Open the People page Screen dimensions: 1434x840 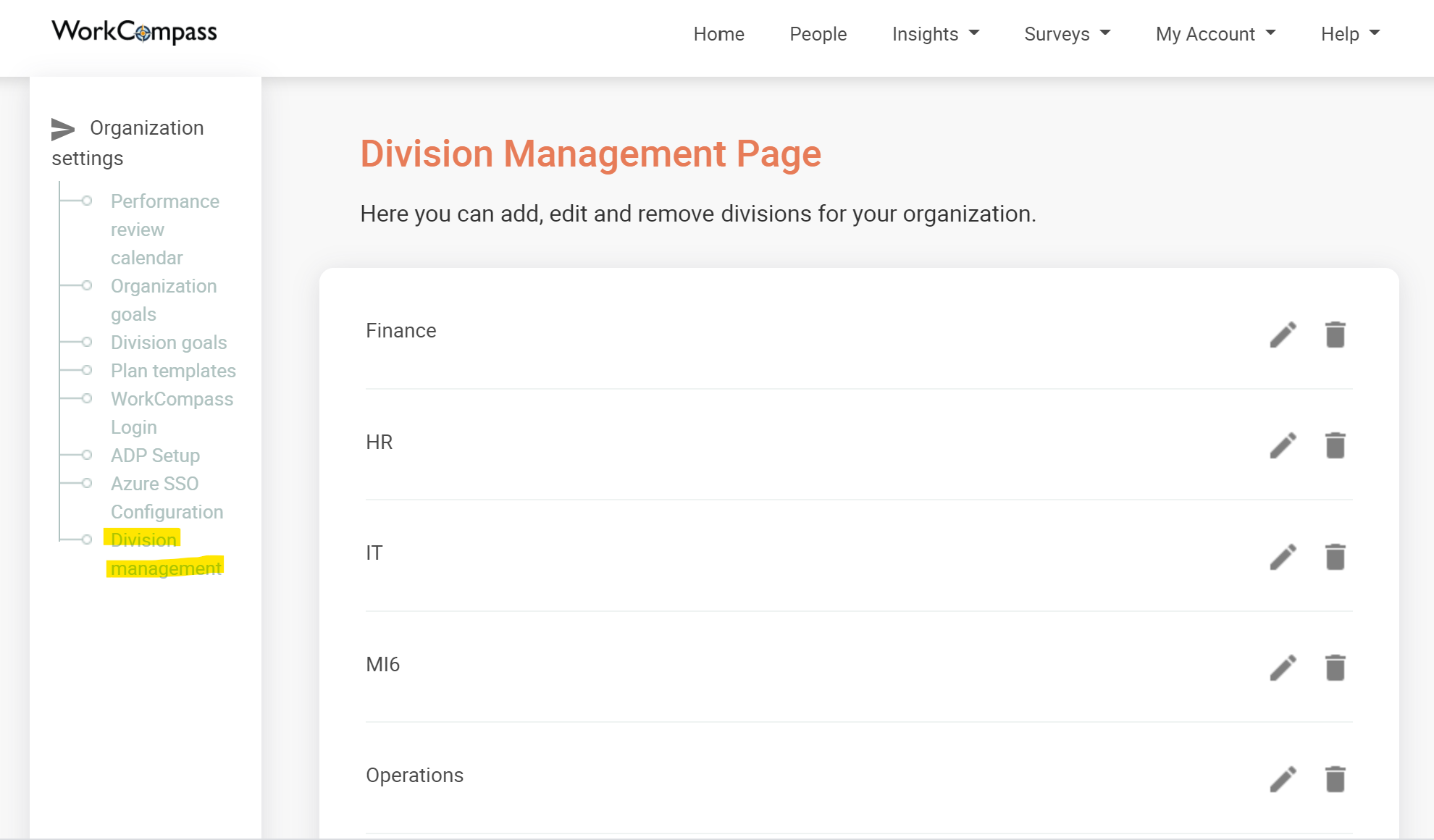tap(818, 34)
